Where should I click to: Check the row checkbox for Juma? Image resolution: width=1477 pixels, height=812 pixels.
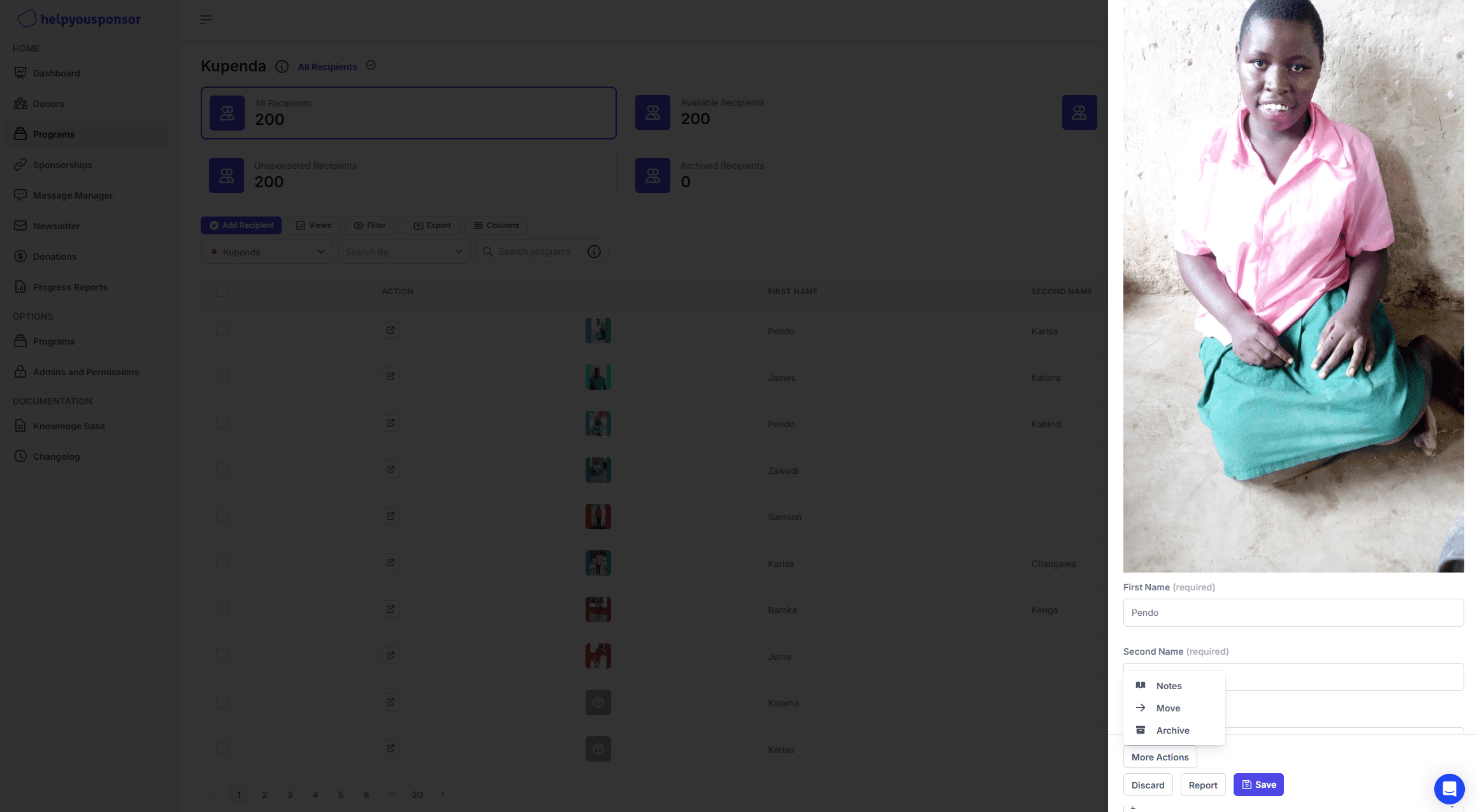click(222, 655)
